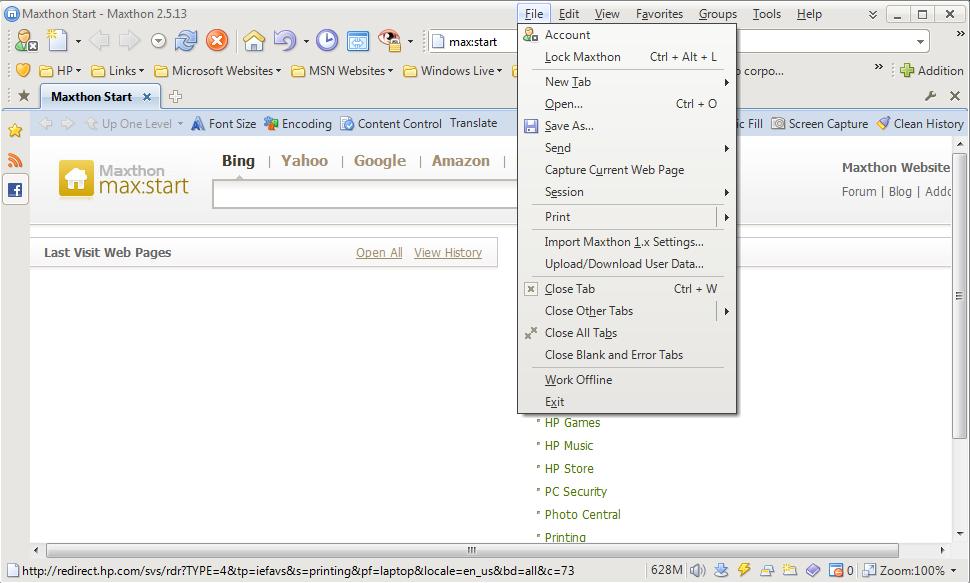Click the View History link

447,253
